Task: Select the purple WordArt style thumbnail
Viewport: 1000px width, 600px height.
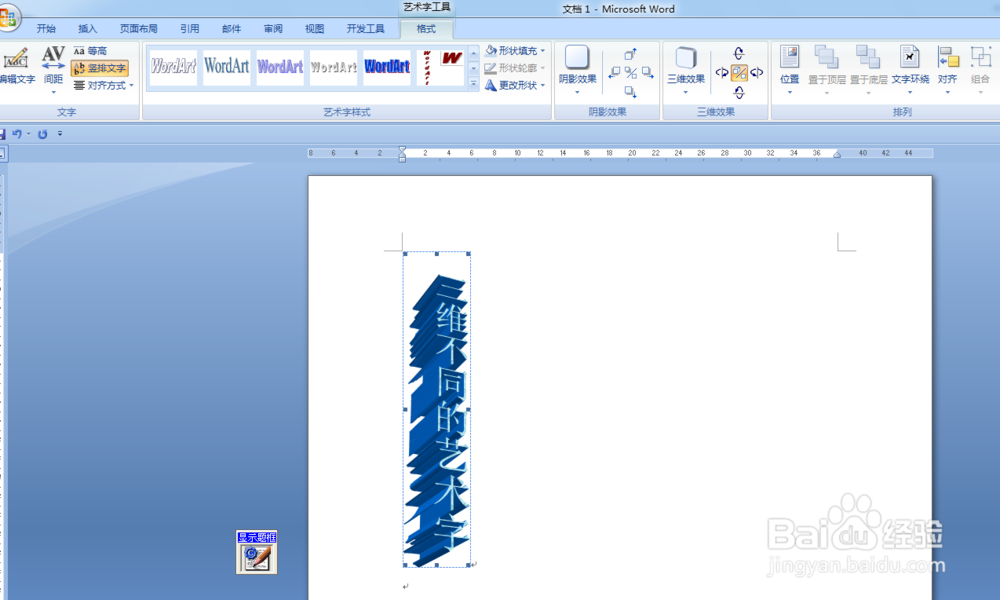Action: click(280, 66)
